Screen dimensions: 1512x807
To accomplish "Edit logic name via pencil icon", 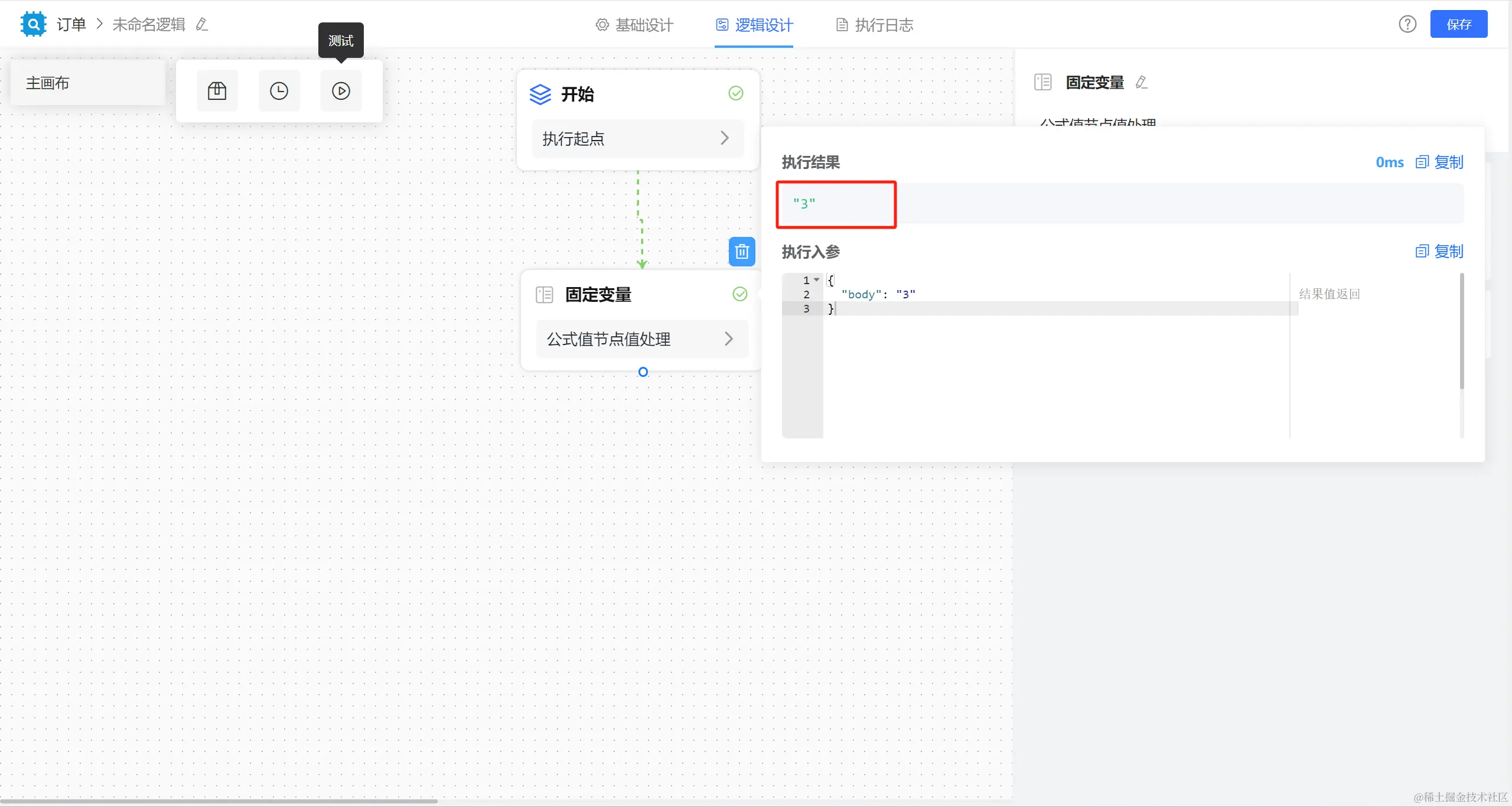I will (x=202, y=24).
